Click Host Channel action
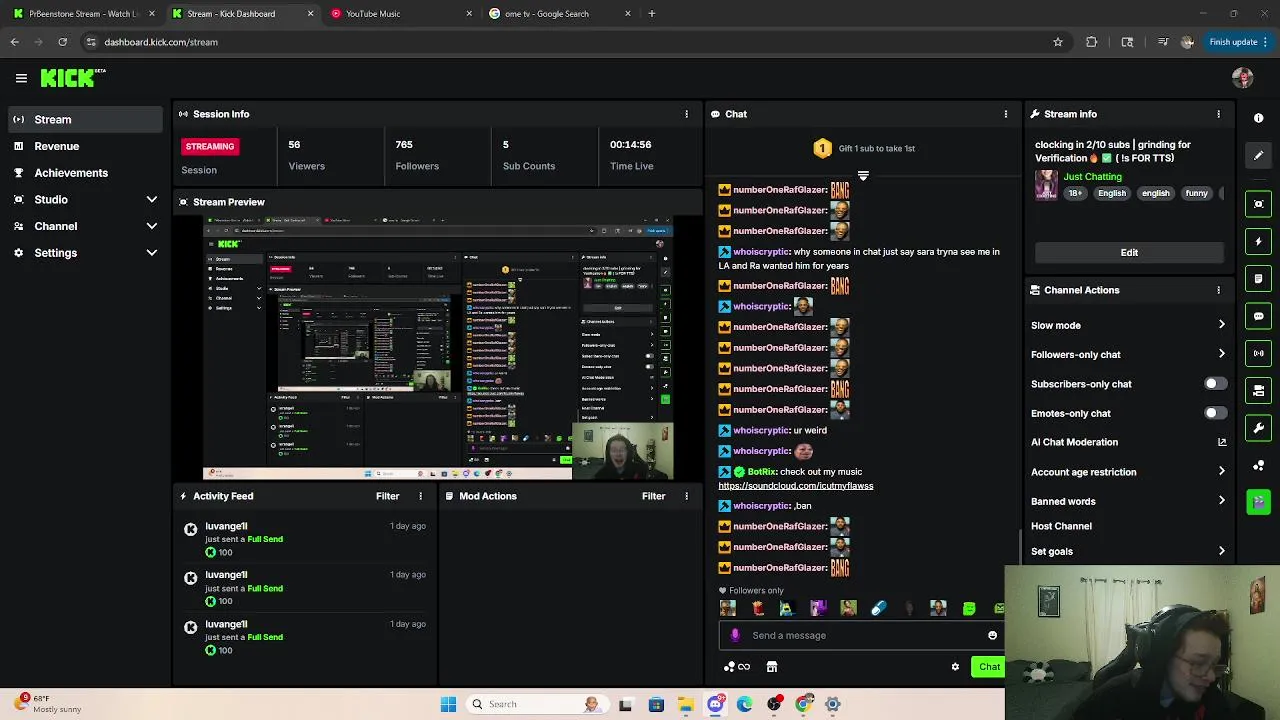1280x720 pixels. click(x=1061, y=526)
